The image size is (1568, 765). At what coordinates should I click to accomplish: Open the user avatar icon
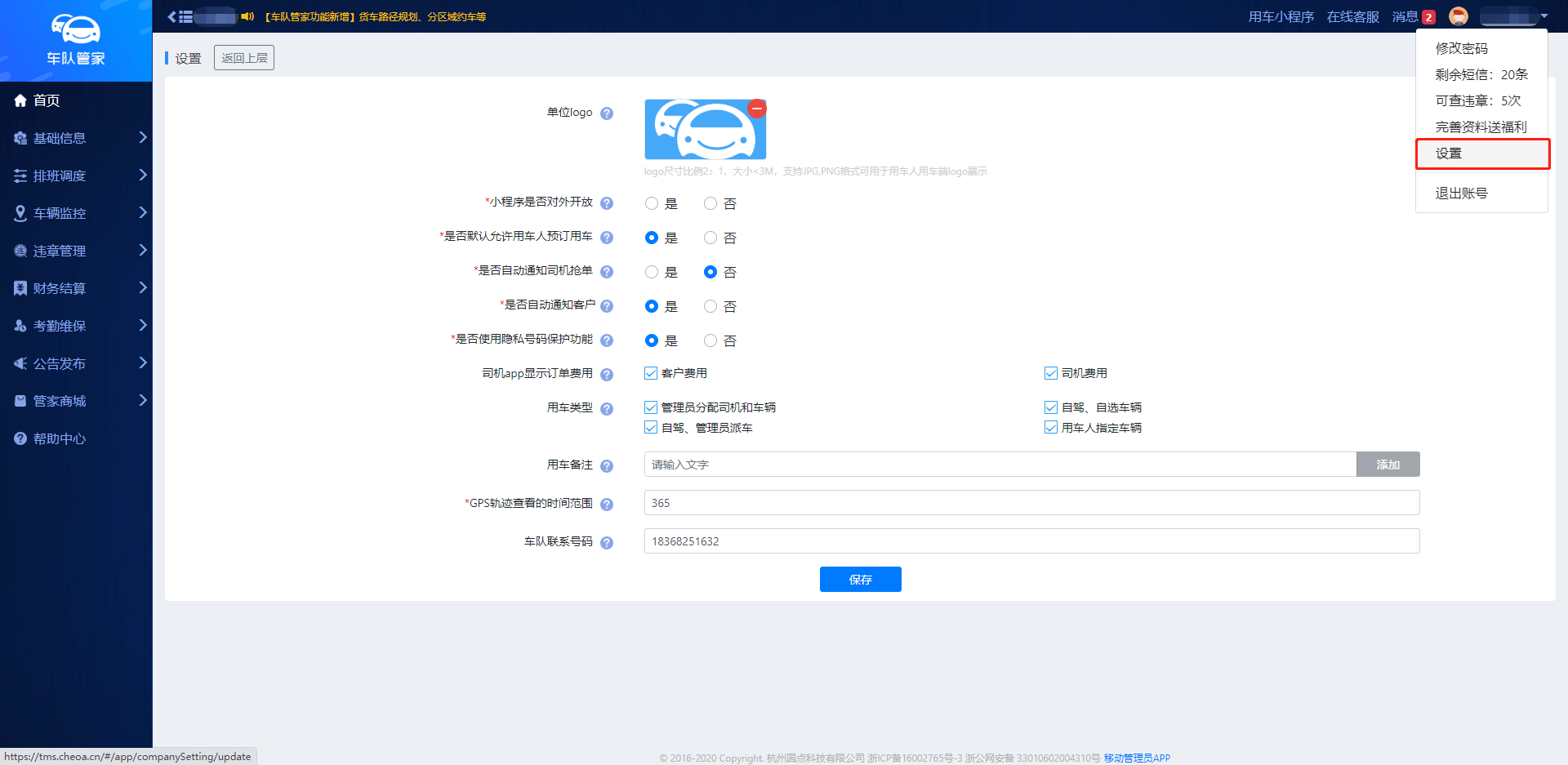(x=1458, y=16)
